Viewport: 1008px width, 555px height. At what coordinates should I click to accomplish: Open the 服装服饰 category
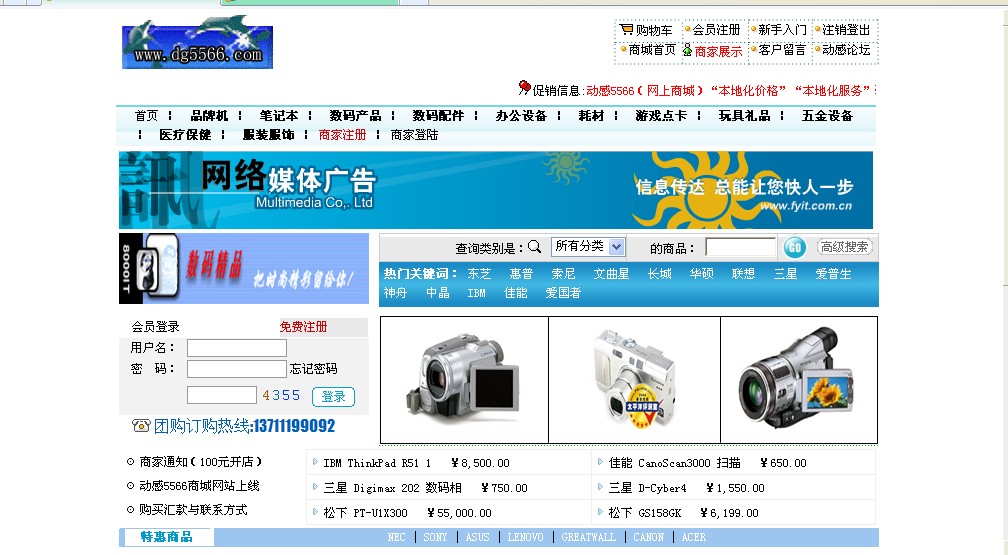pos(268,135)
